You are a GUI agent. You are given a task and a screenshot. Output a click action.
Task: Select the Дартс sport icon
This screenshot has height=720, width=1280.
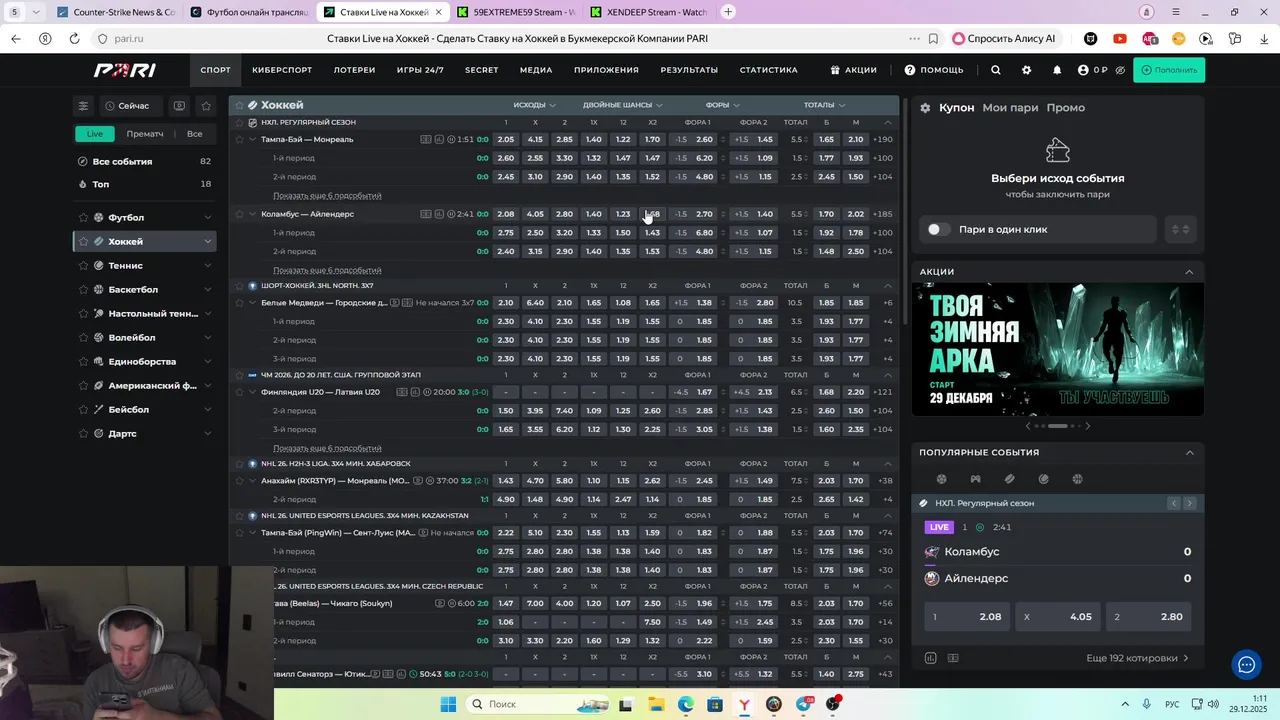pyautogui.click(x=99, y=433)
